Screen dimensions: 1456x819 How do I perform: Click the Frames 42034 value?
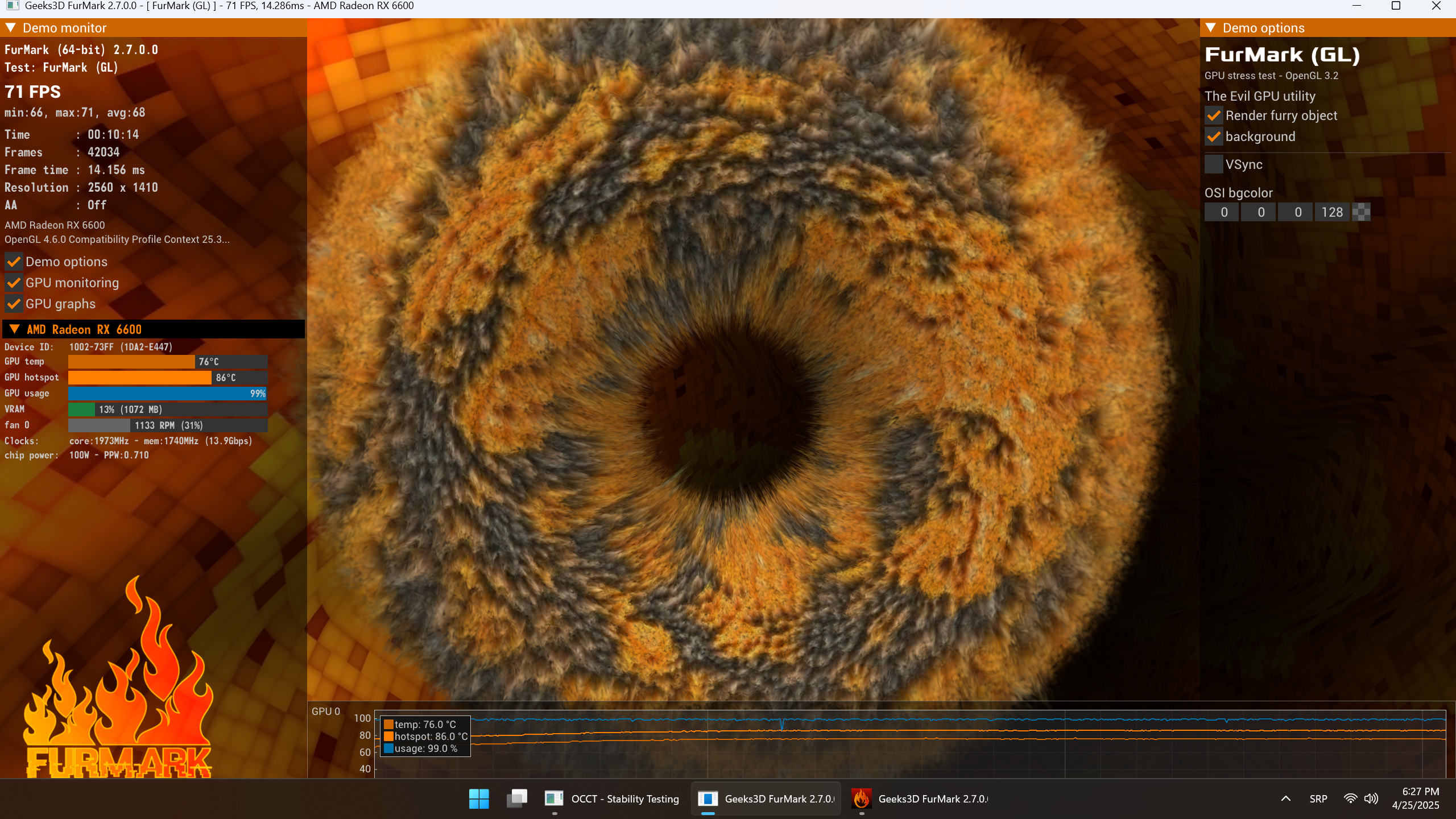pyautogui.click(x=104, y=152)
